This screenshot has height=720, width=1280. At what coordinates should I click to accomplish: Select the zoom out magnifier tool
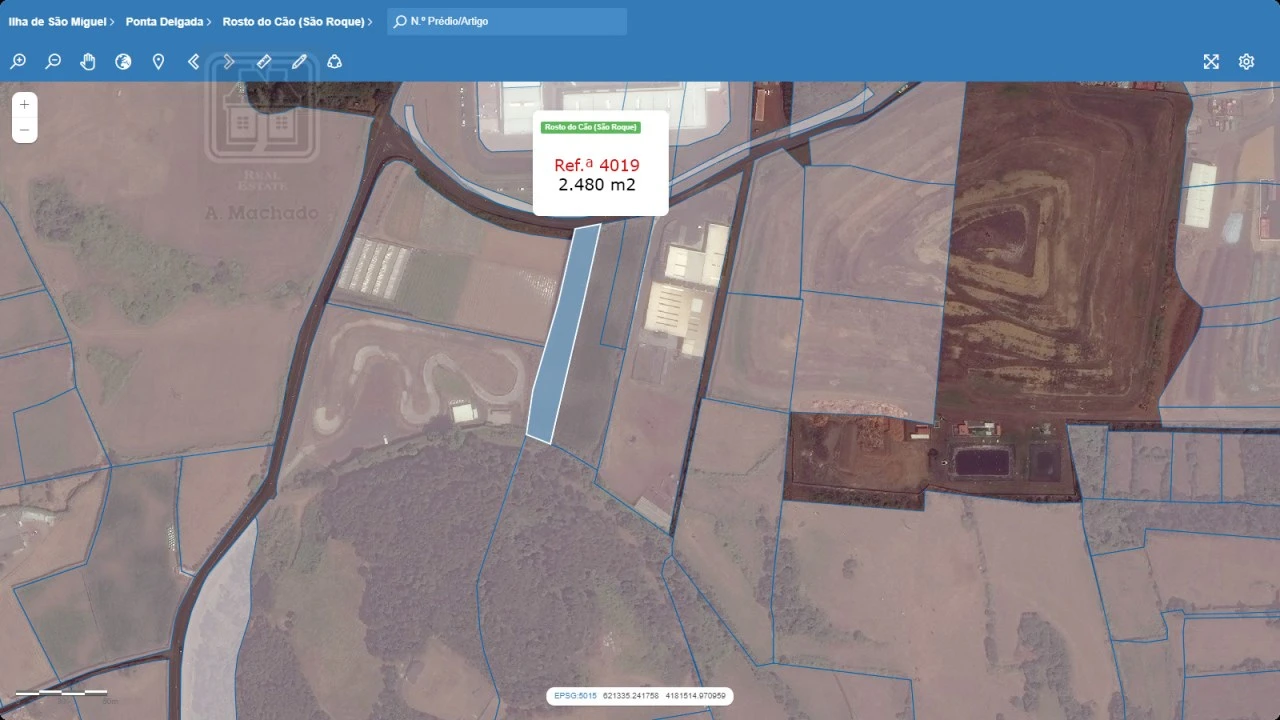click(x=53, y=62)
